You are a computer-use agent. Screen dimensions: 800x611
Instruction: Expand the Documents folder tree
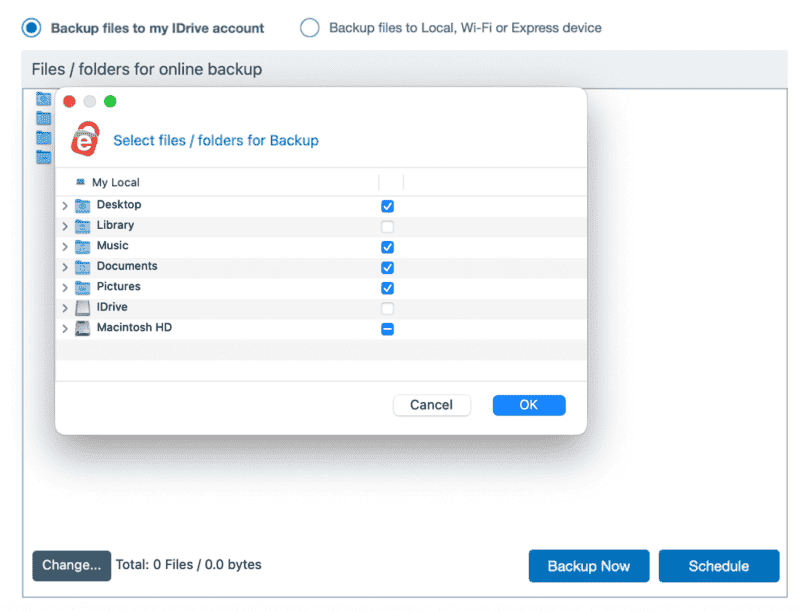click(65, 266)
